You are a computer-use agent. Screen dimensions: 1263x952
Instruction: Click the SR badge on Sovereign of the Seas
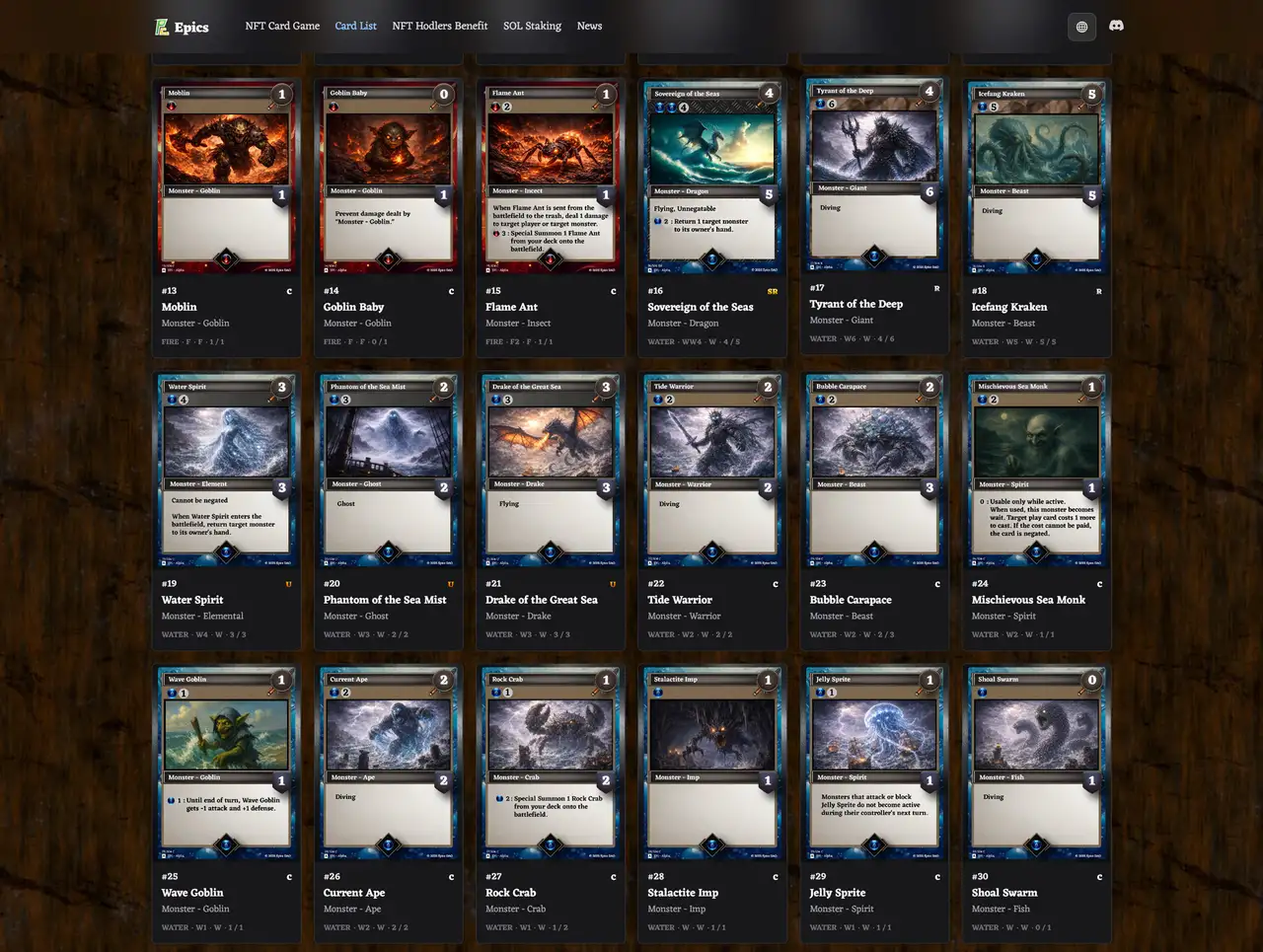click(x=771, y=290)
